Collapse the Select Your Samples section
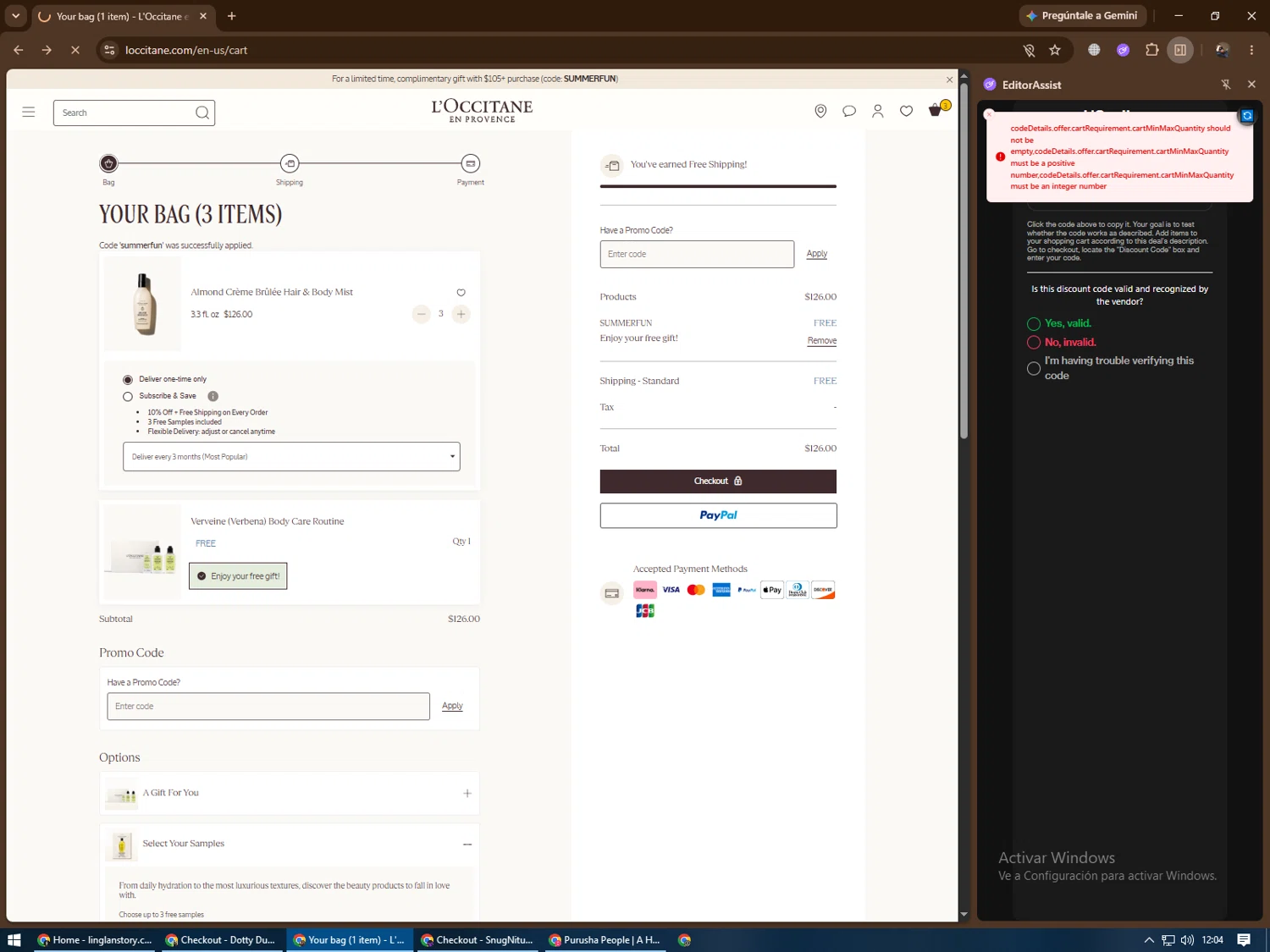 [x=467, y=845]
